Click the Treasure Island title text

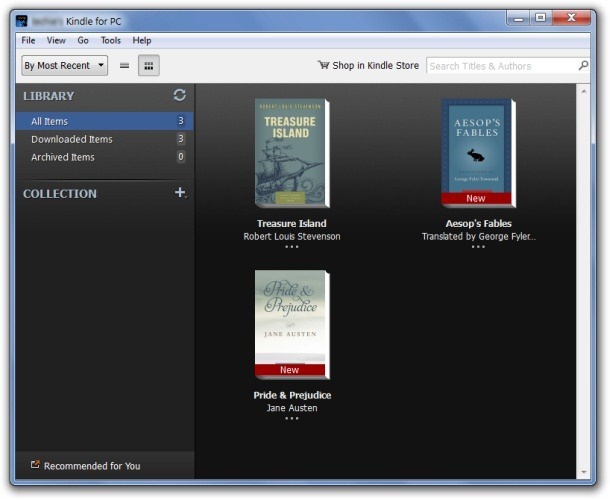click(x=292, y=224)
